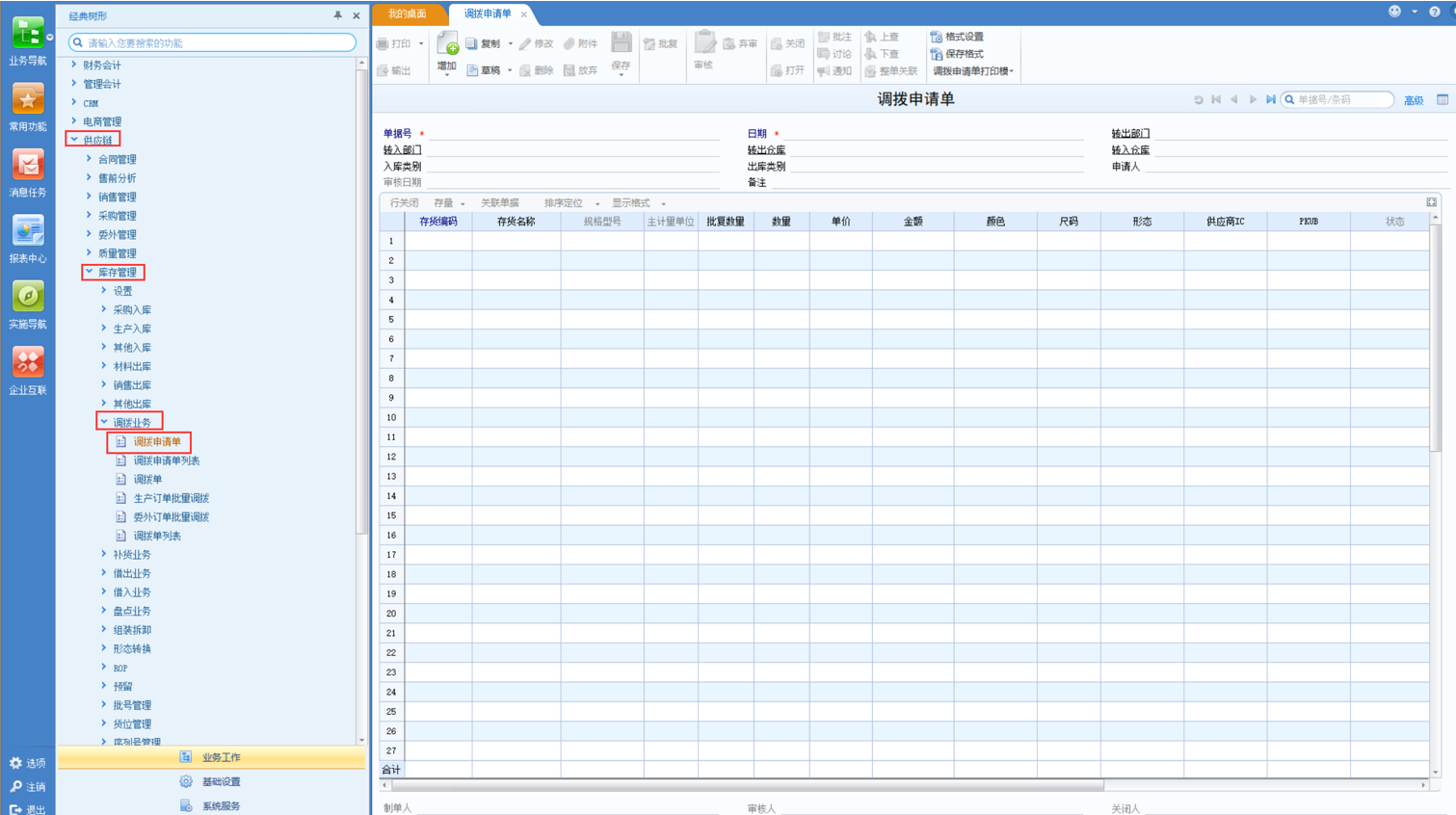The width and height of the screenshot is (1456, 815).
Task: Click 高级 advanced search link
Action: tap(1414, 100)
